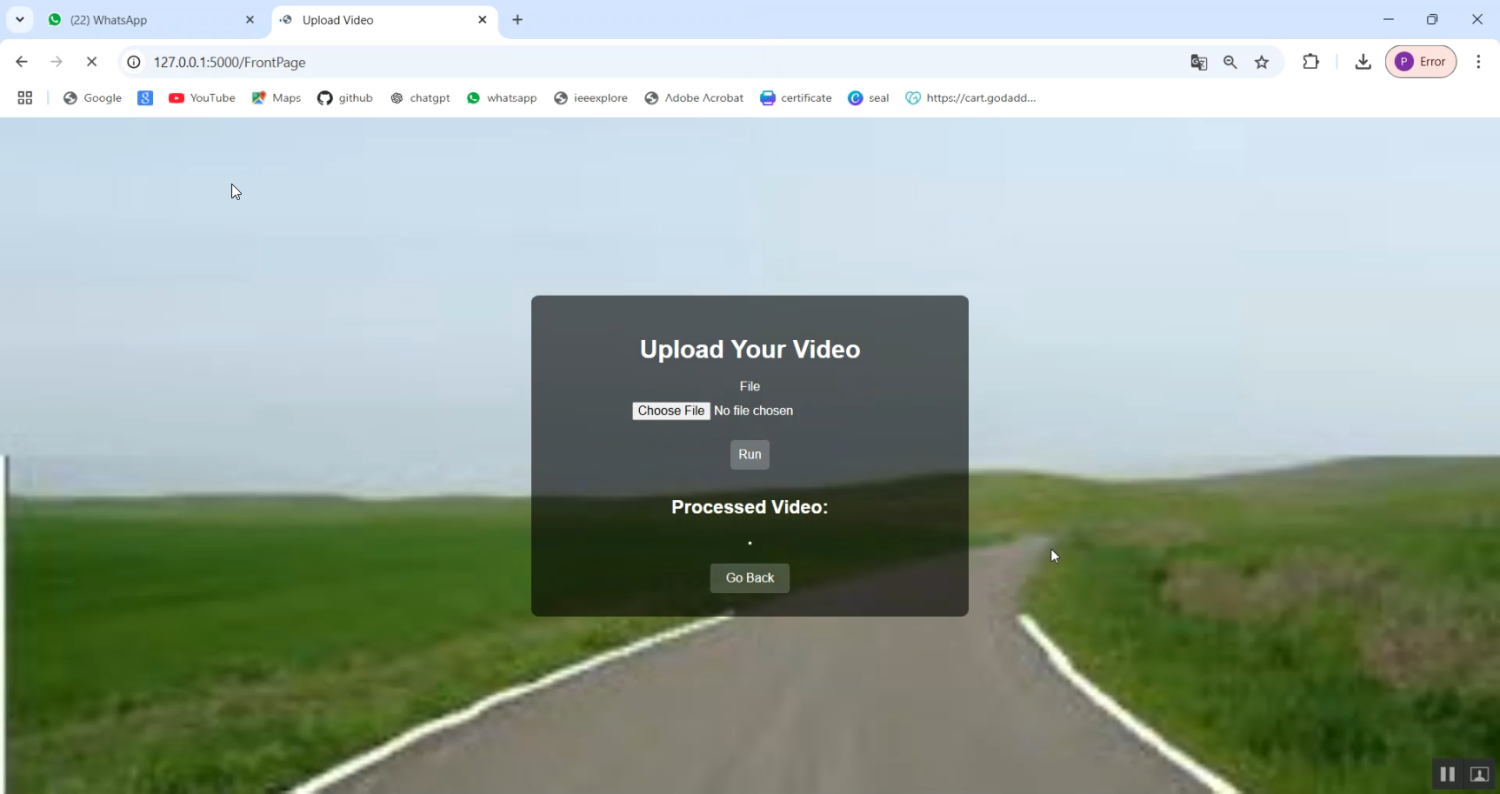The image size is (1500, 794).
Task: Open the YouTube bookmark
Action: point(202,98)
